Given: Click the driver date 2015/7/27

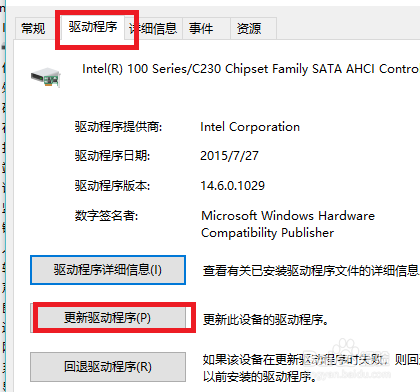Looking at the screenshot, I should coord(229,156).
